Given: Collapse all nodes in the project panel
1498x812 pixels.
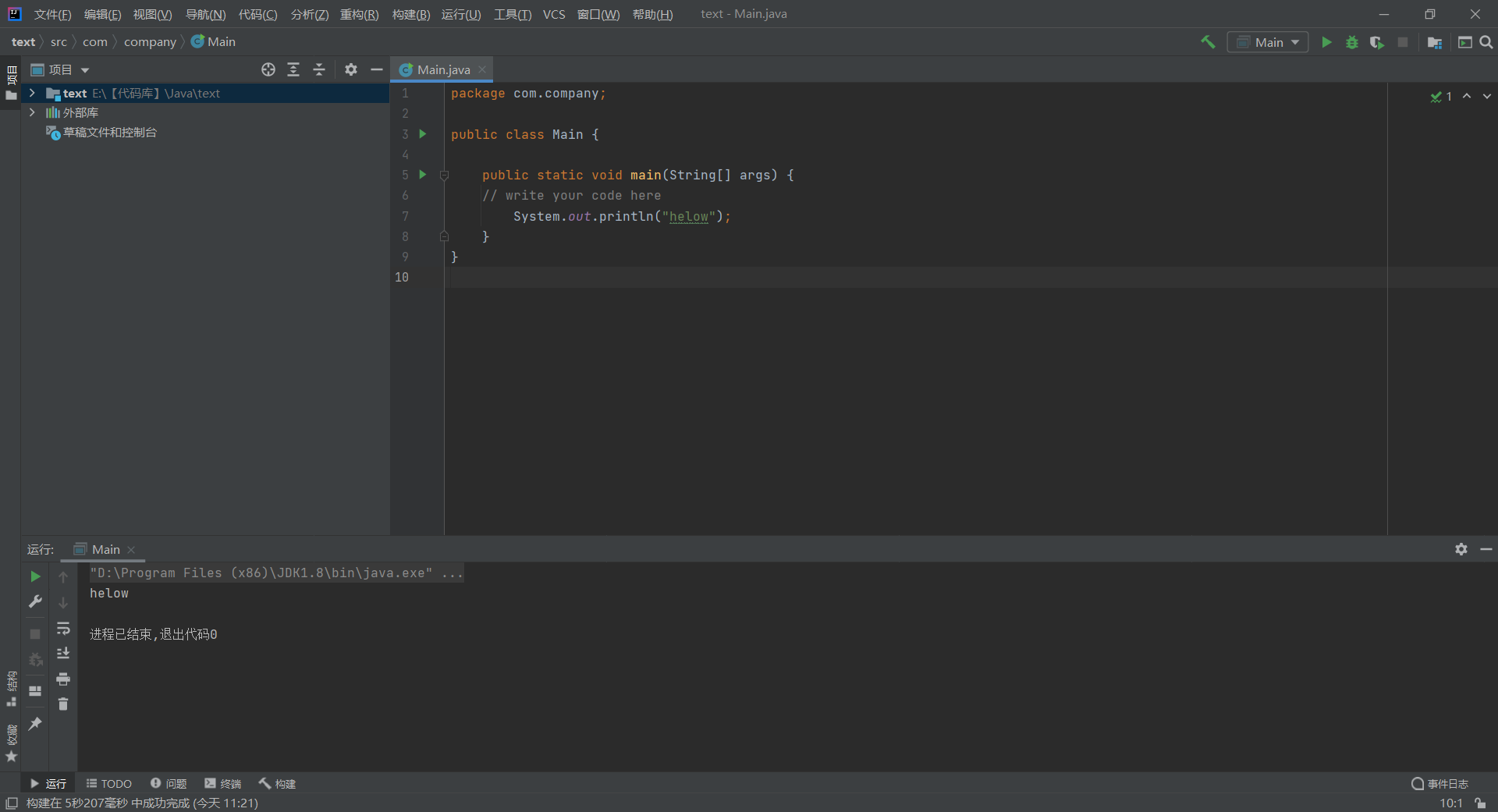Looking at the screenshot, I should (x=319, y=69).
